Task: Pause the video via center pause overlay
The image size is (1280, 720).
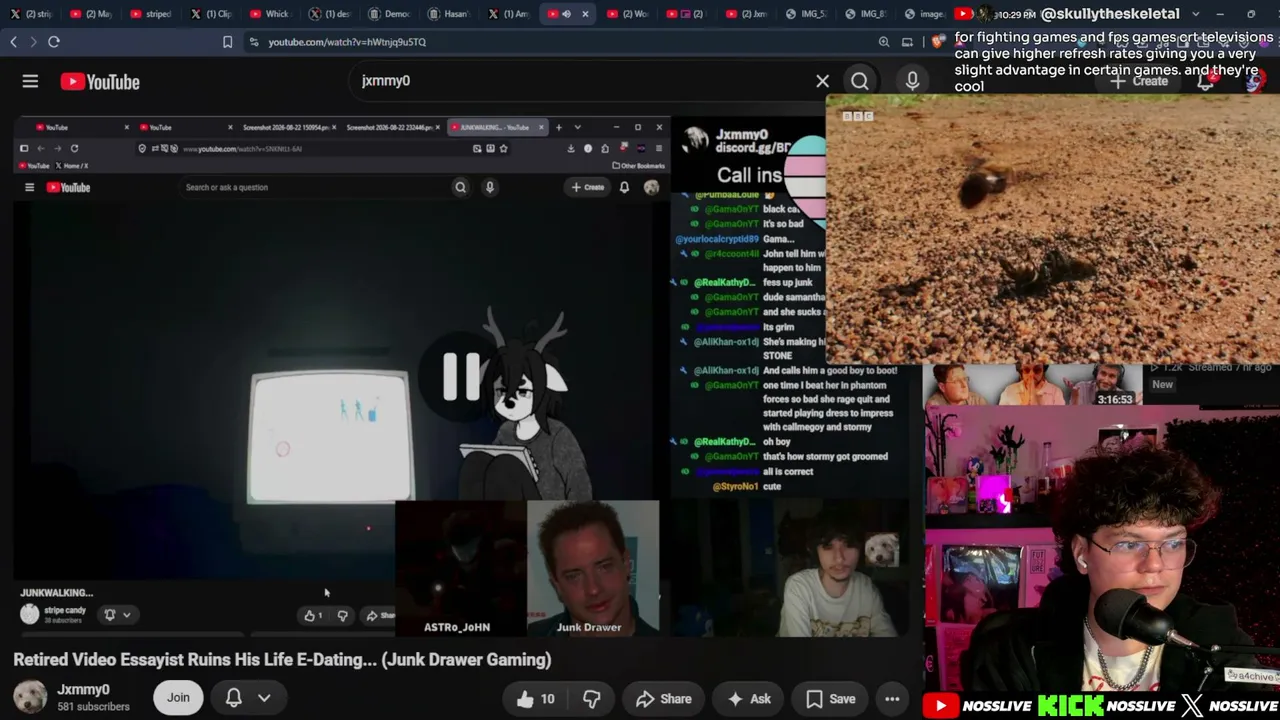Action: [461, 376]
